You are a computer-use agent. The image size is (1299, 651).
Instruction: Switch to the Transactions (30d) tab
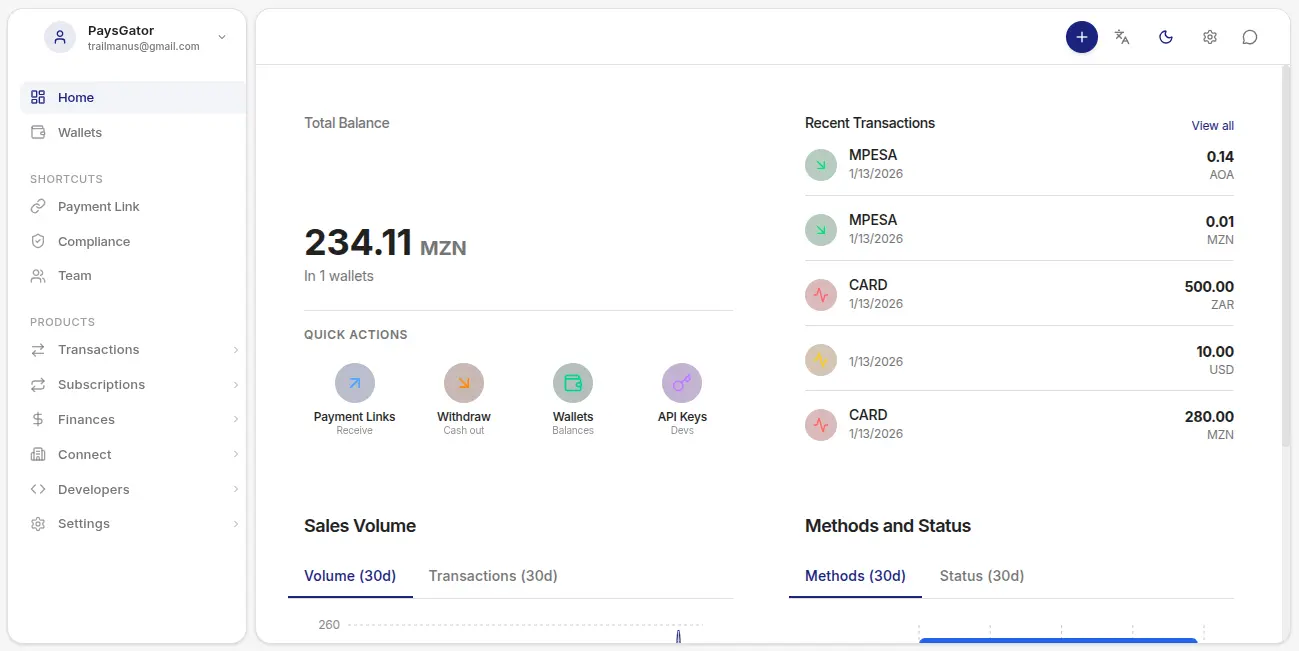[493, 576]
